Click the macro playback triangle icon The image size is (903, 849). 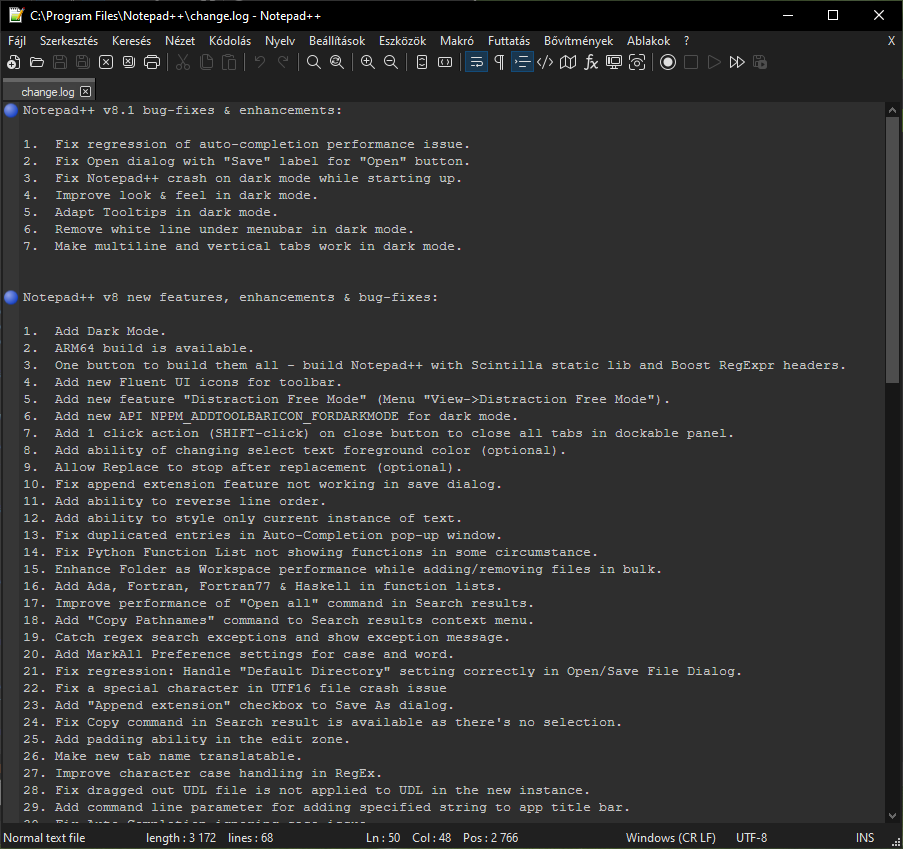pyautogui.click(x=714, y=62)
